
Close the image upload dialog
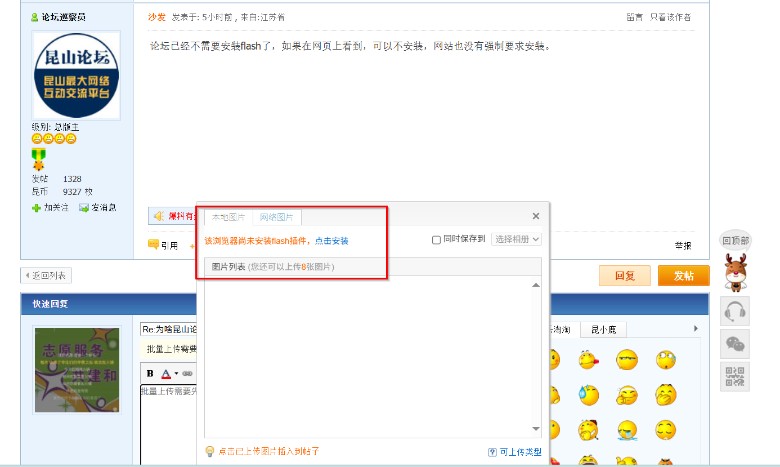(x=535, y=216)
